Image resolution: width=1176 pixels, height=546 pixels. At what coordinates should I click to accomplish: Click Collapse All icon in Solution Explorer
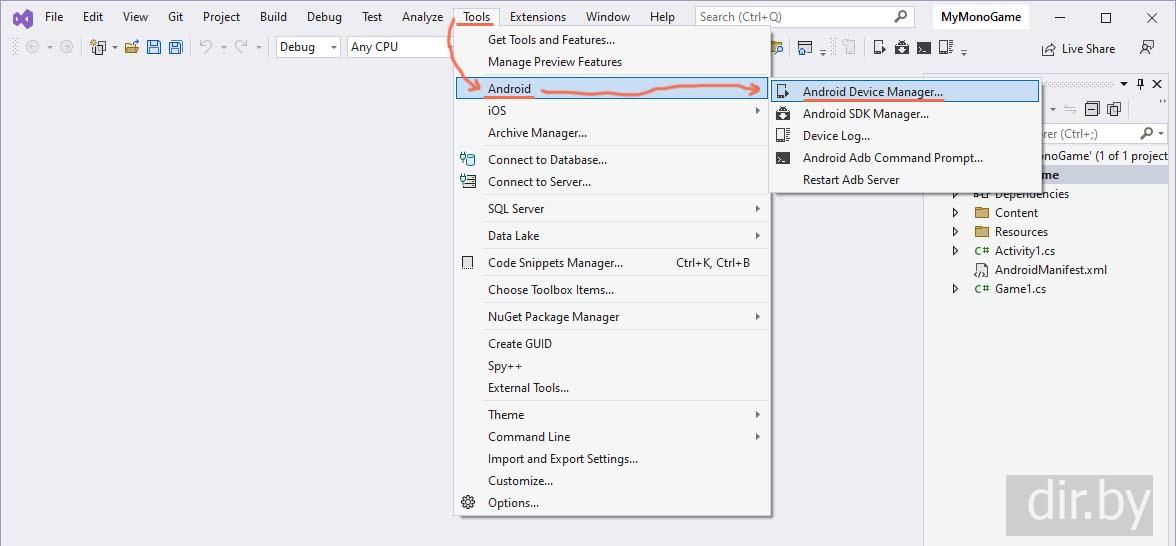(x=1092, y=109)
